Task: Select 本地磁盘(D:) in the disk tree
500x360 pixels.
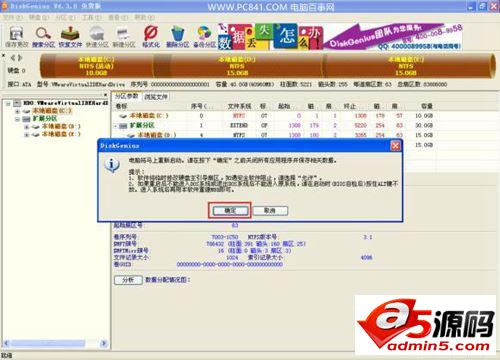Action: tap(61, 127)
